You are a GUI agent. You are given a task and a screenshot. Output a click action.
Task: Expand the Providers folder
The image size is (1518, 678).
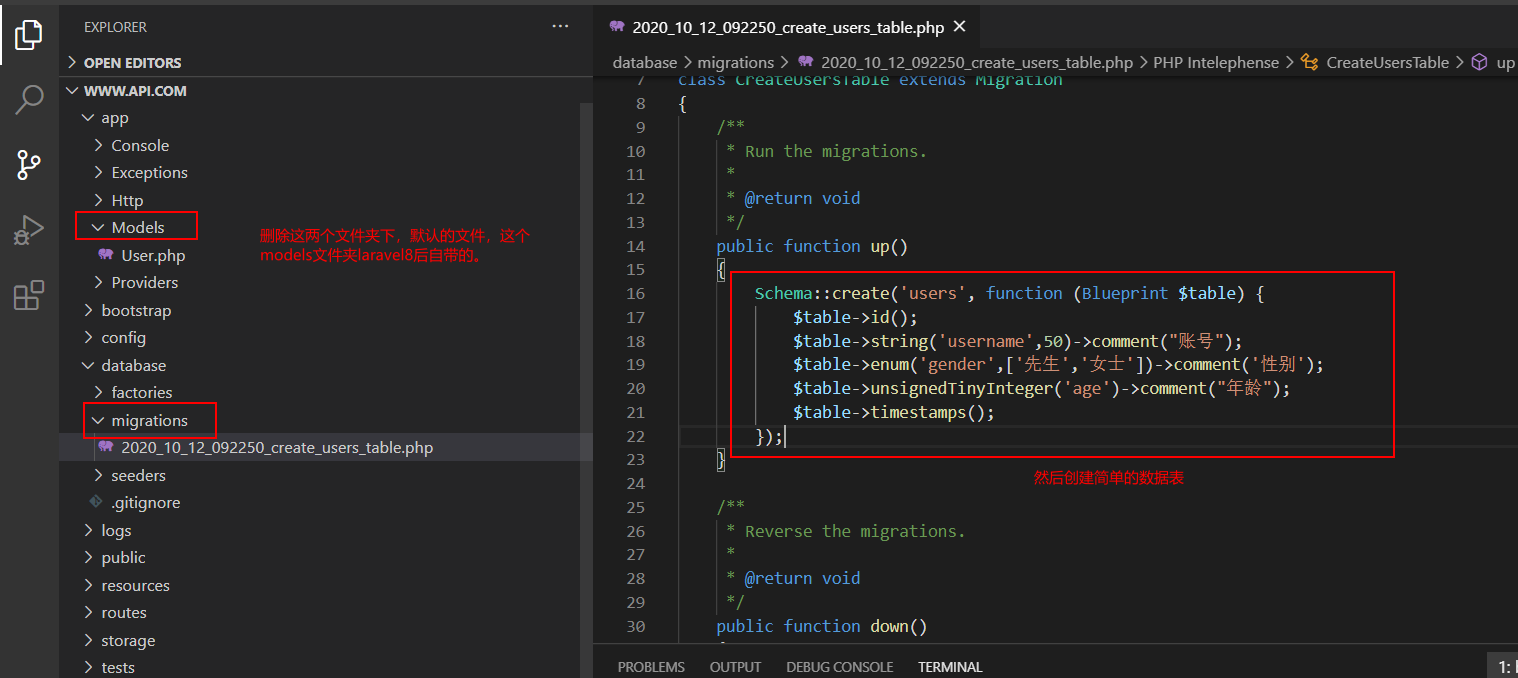(x=98, y=282)
